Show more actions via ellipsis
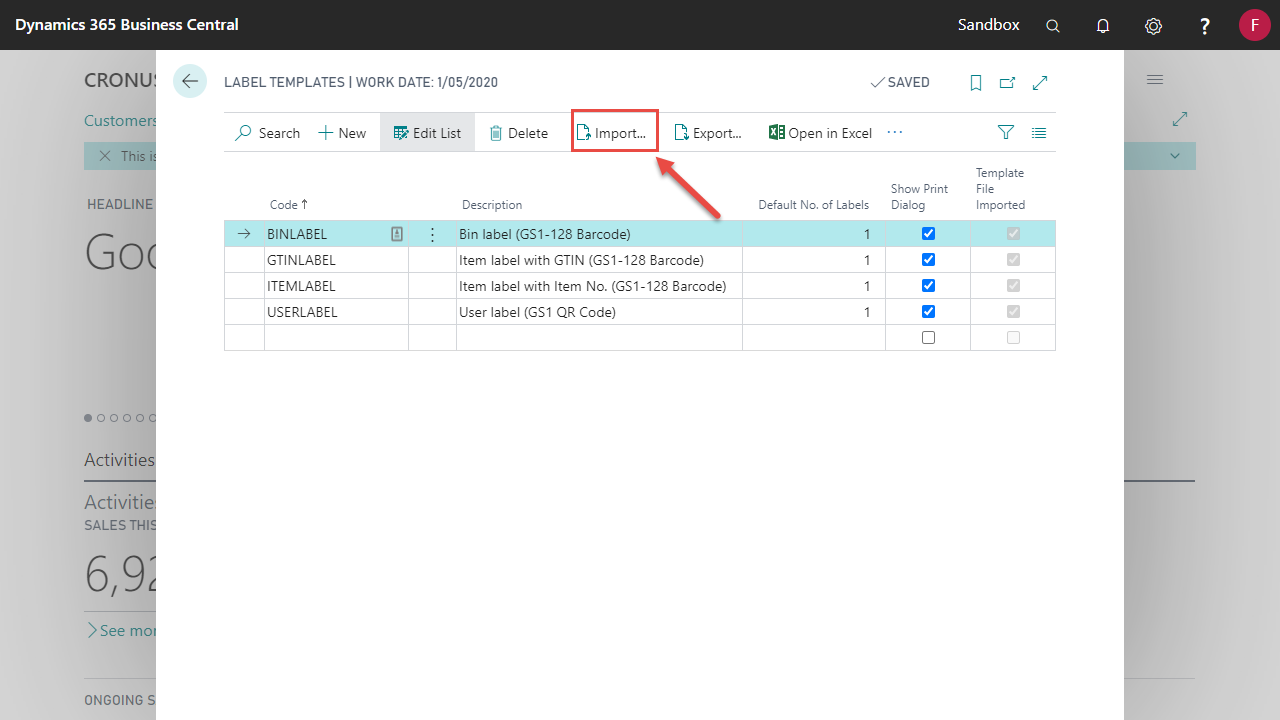Viewport: 1280px width, 720px height. pos(895,132)
